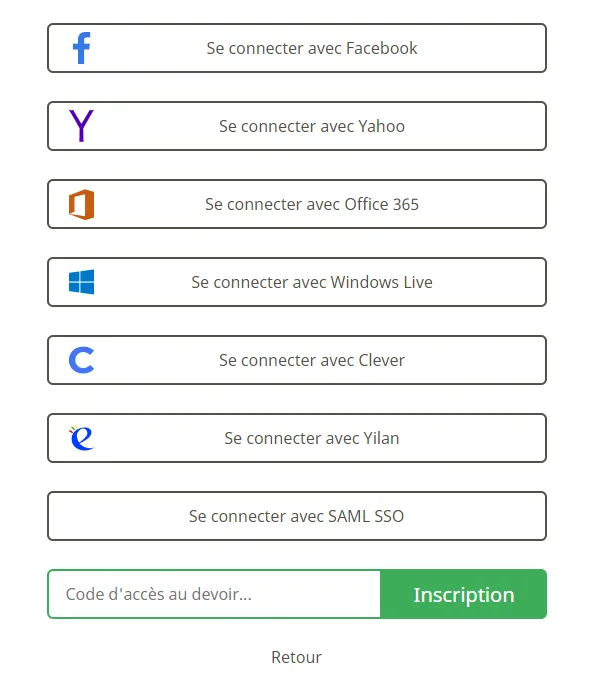Click the green Inscription button

463,594
